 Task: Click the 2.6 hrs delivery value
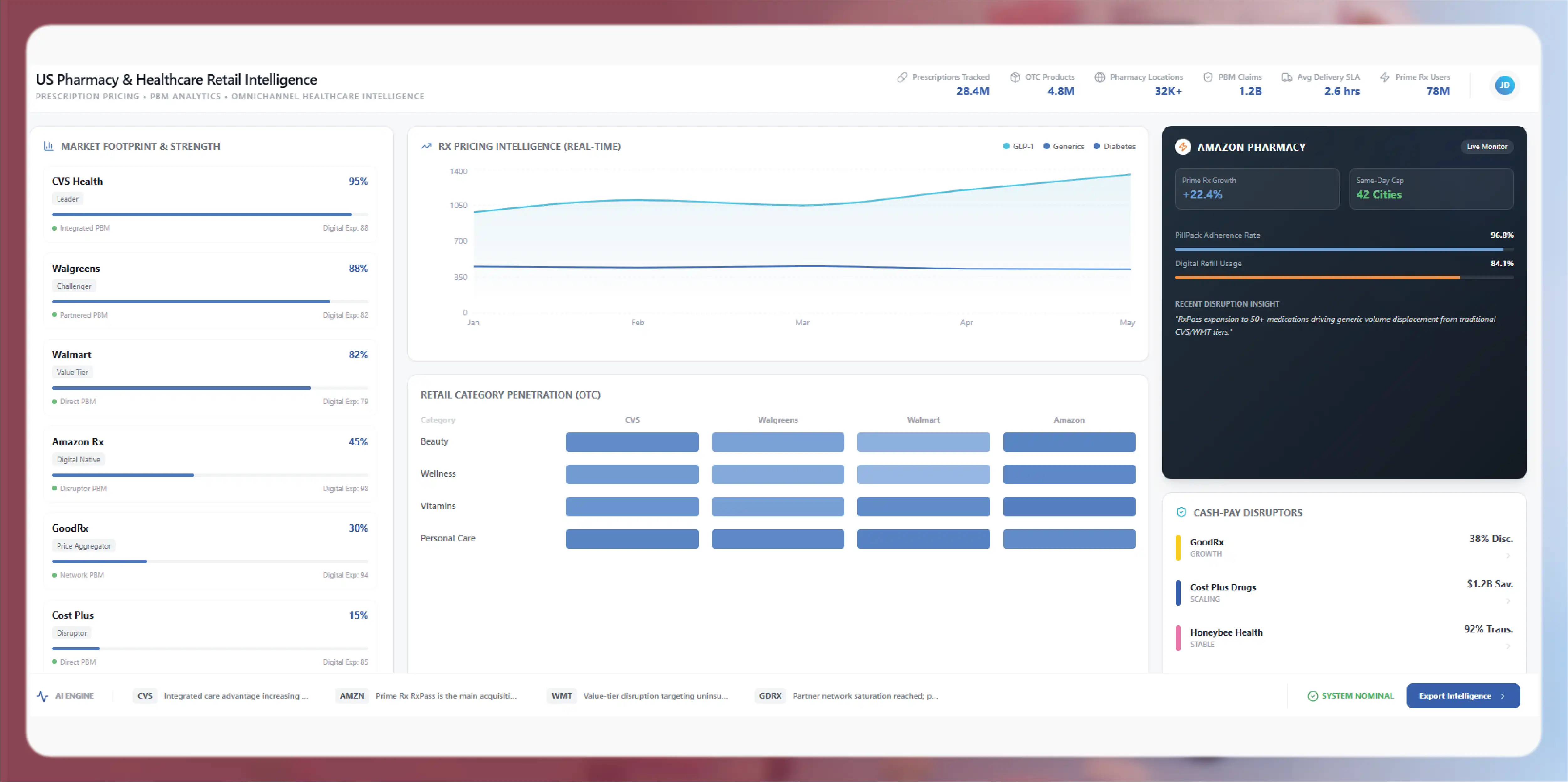[1342, 91]
